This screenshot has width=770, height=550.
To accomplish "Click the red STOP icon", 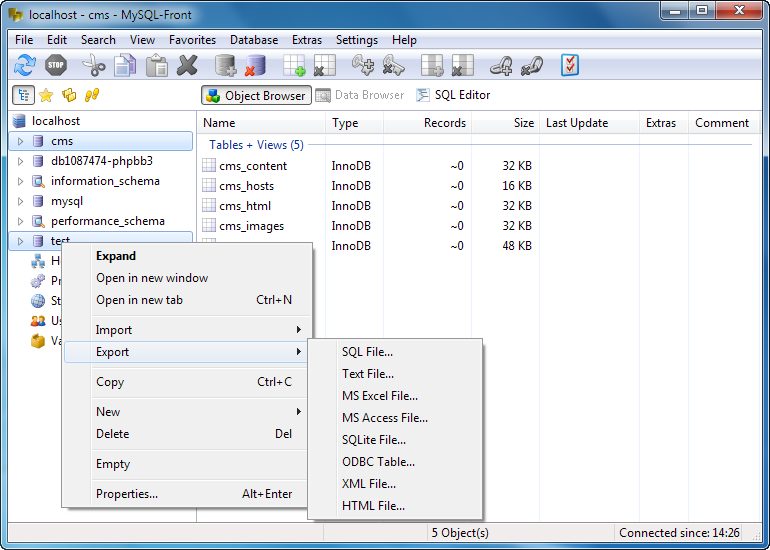I will point(56,65).
